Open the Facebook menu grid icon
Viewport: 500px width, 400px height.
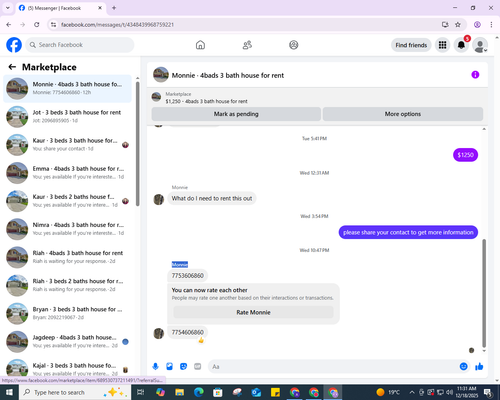click(442, 45)
